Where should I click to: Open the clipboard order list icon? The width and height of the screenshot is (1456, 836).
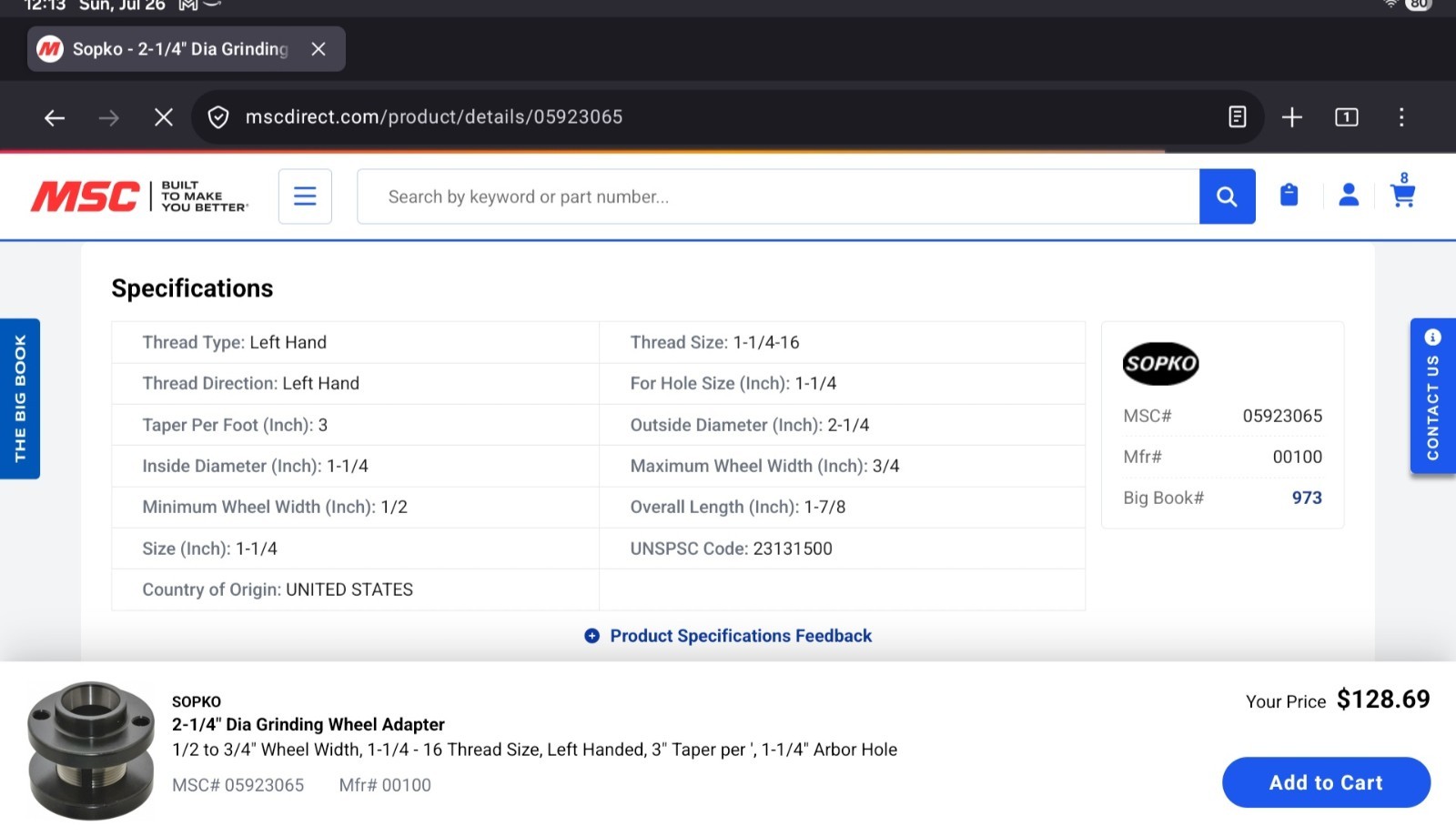[1289, 195]
